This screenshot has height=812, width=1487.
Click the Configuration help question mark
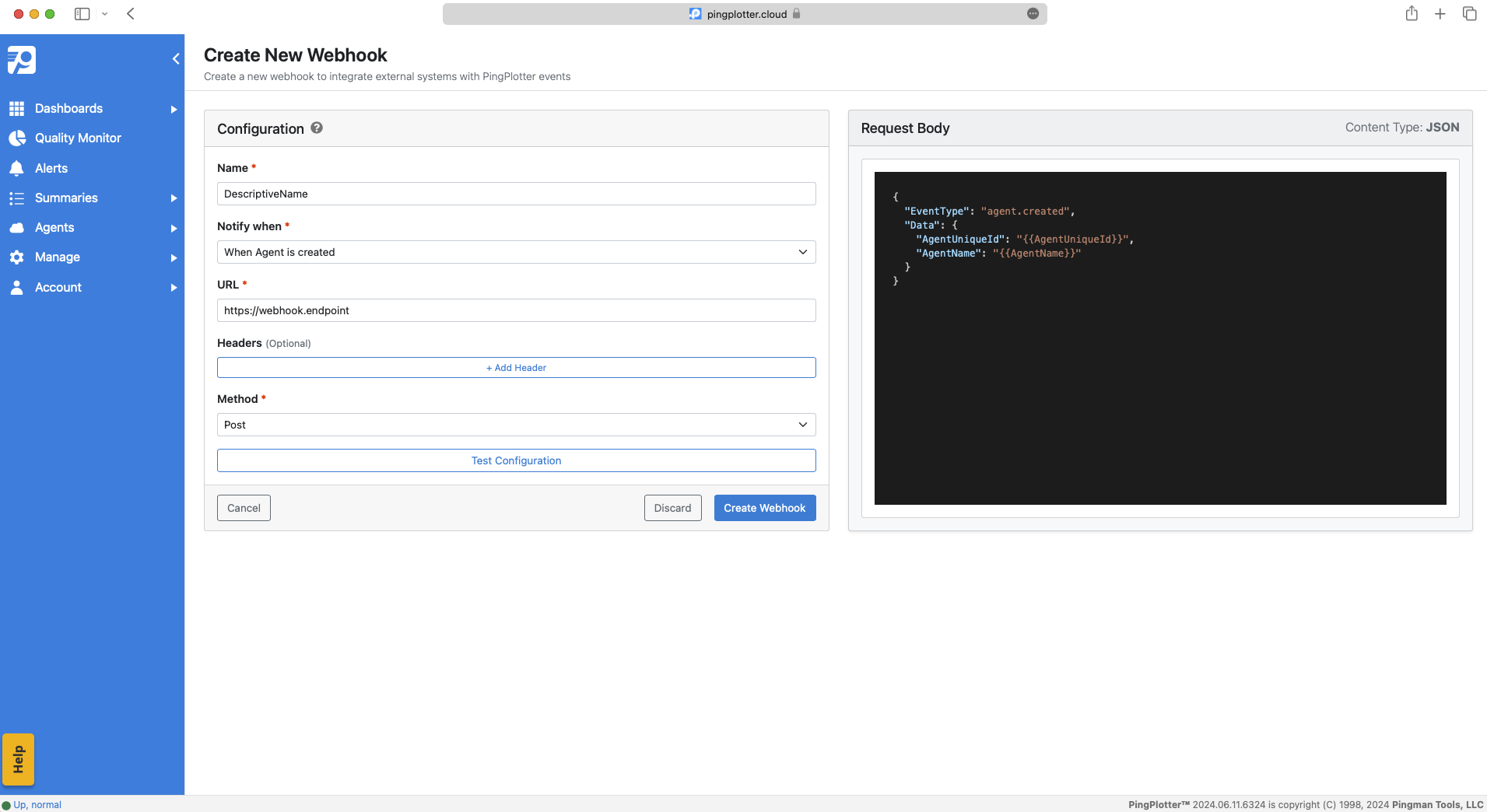[x=316, y=128]
